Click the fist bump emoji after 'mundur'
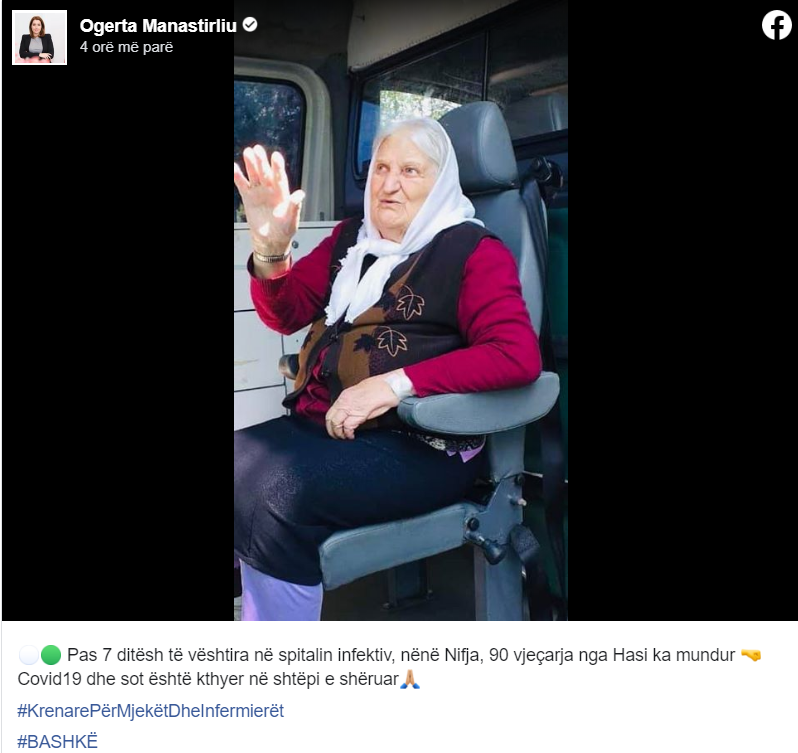 pos(751,655)
